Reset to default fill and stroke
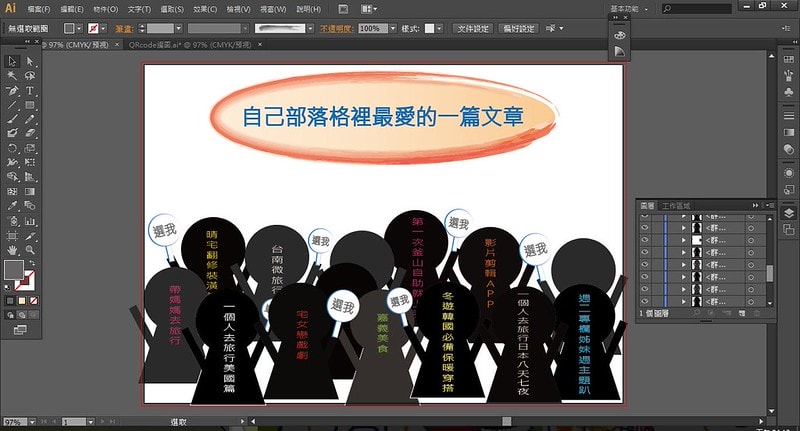Viewport: 800px width, 431px height. [x=7, y=287]
